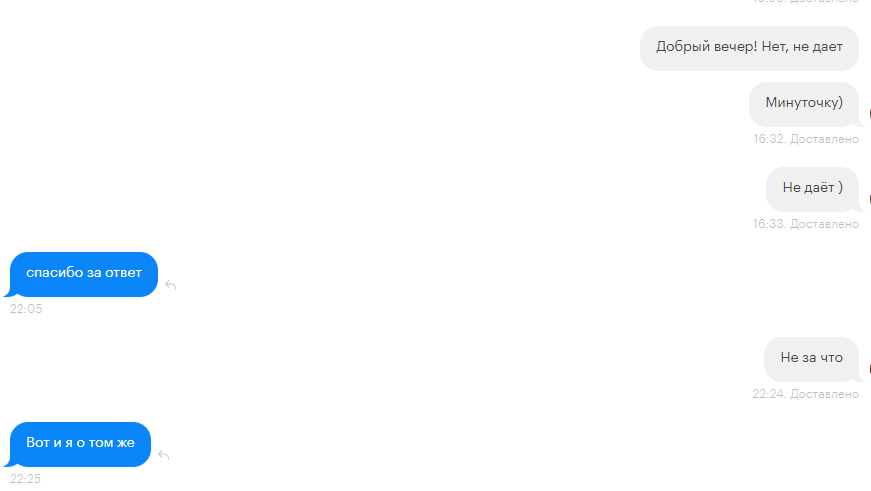This screenshot has width=871, height=491.
Task: Select the 'Не даёт )' message bubble
Action: (x=812, y=189)
